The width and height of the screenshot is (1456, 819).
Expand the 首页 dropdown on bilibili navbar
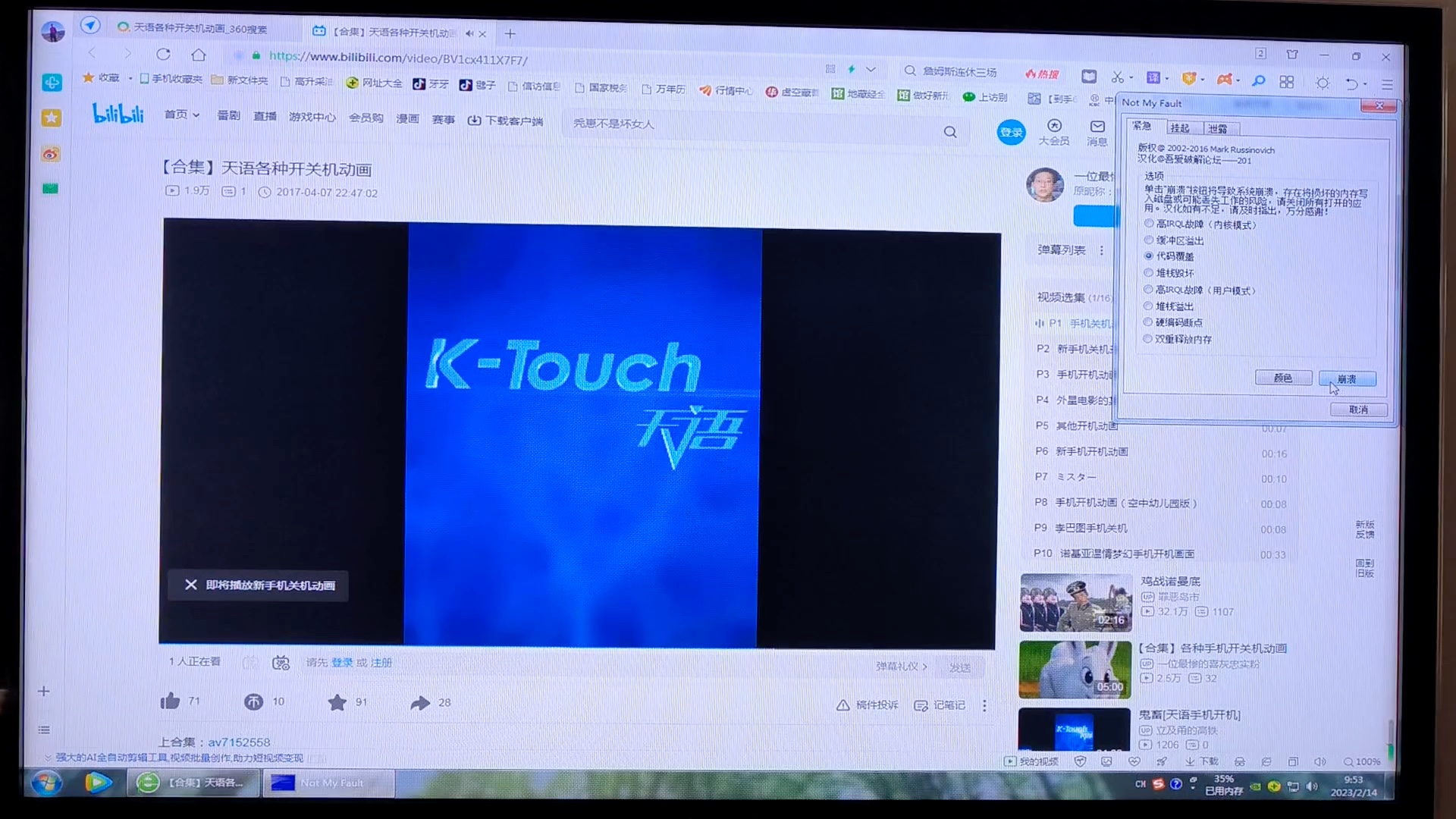(196, 115)
